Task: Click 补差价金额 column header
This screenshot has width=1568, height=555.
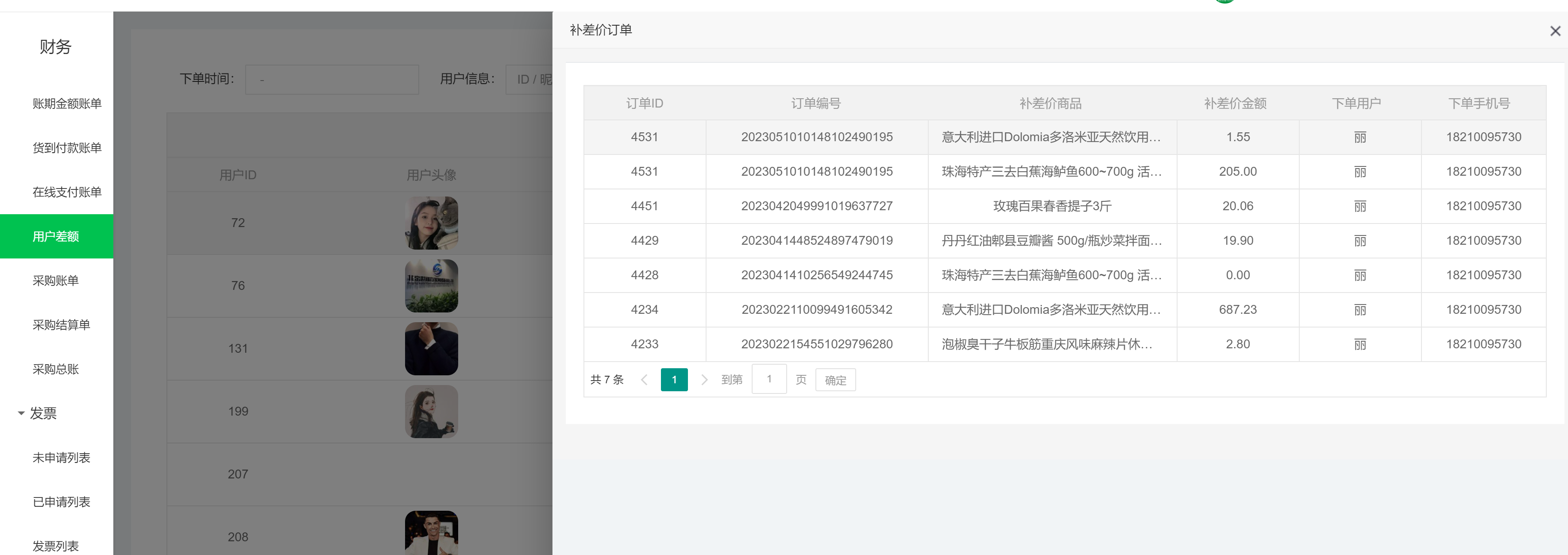Action: coord(1235,104)
